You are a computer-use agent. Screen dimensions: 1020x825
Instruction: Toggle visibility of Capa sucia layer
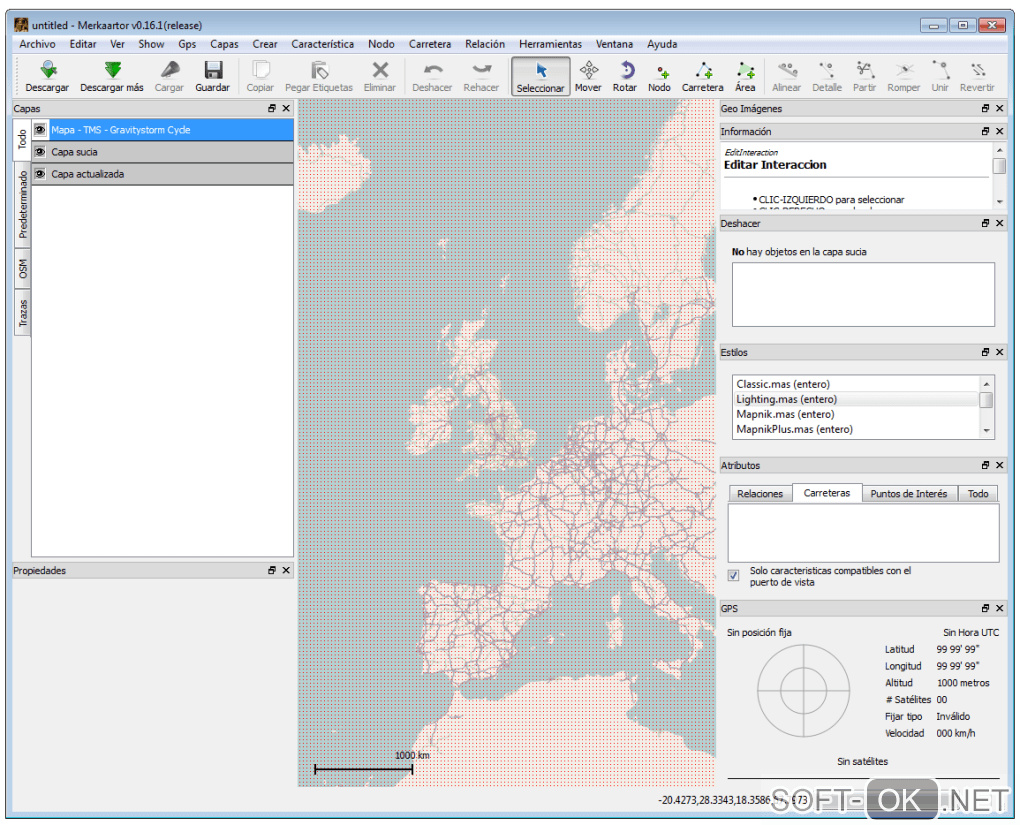pos(40,152)
